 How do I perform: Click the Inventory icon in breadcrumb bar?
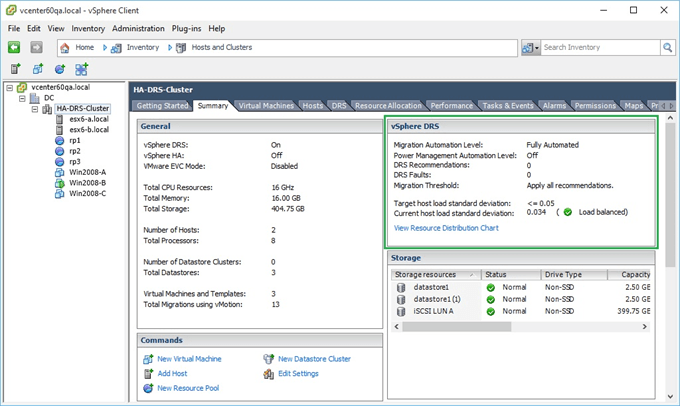pos(116,48)
